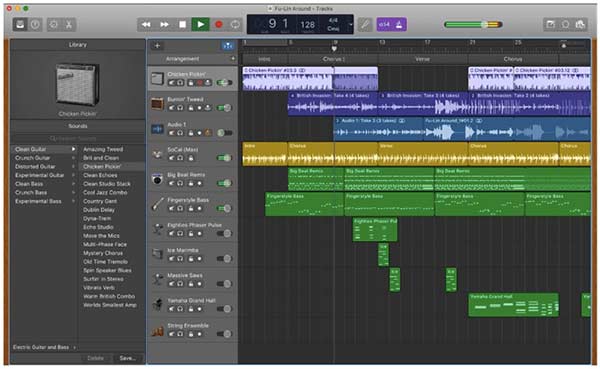The image size is (600, 369).
Task: Expand the Clean Guitar category
Action: tap(73, 149)
